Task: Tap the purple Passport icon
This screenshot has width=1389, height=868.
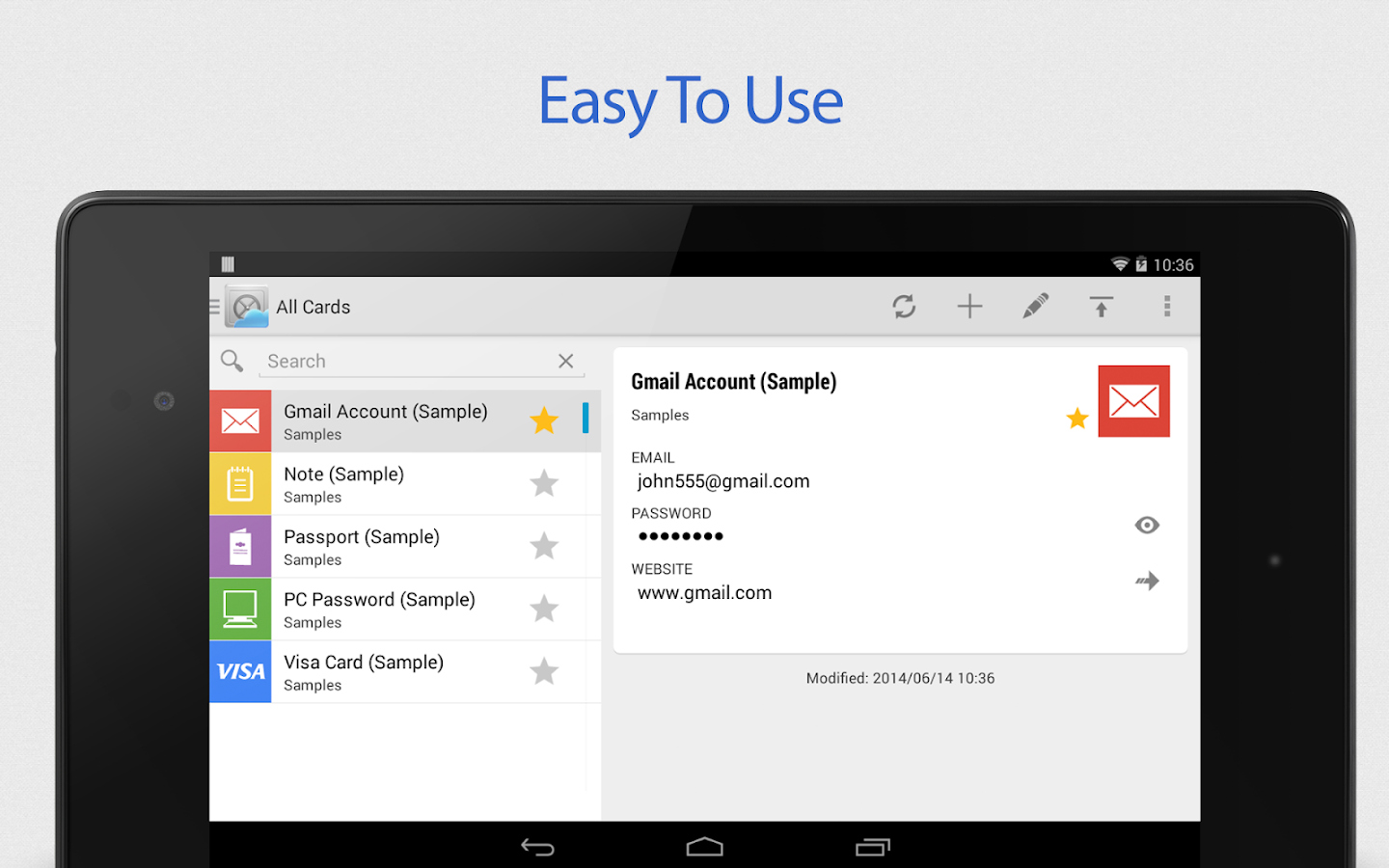Action: [x=240, y=546]
